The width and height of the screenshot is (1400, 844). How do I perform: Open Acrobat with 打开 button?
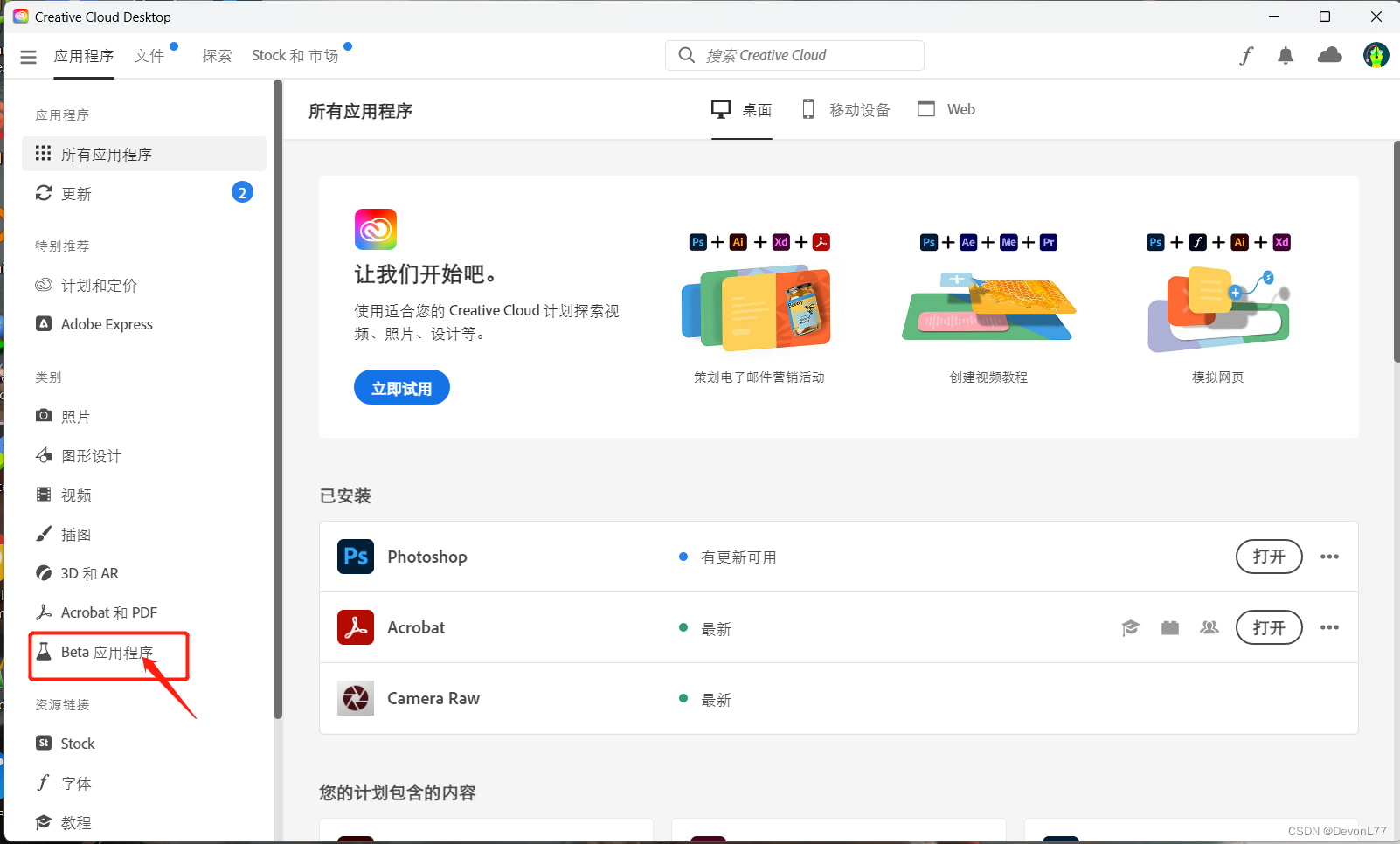point(1269,627)
